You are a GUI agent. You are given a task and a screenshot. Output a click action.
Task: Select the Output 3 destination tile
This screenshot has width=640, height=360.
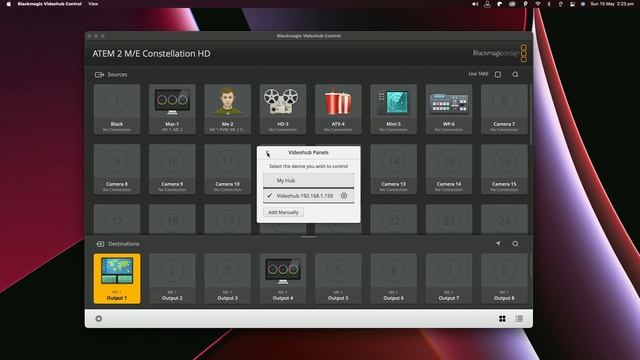[x=227, y=279]
